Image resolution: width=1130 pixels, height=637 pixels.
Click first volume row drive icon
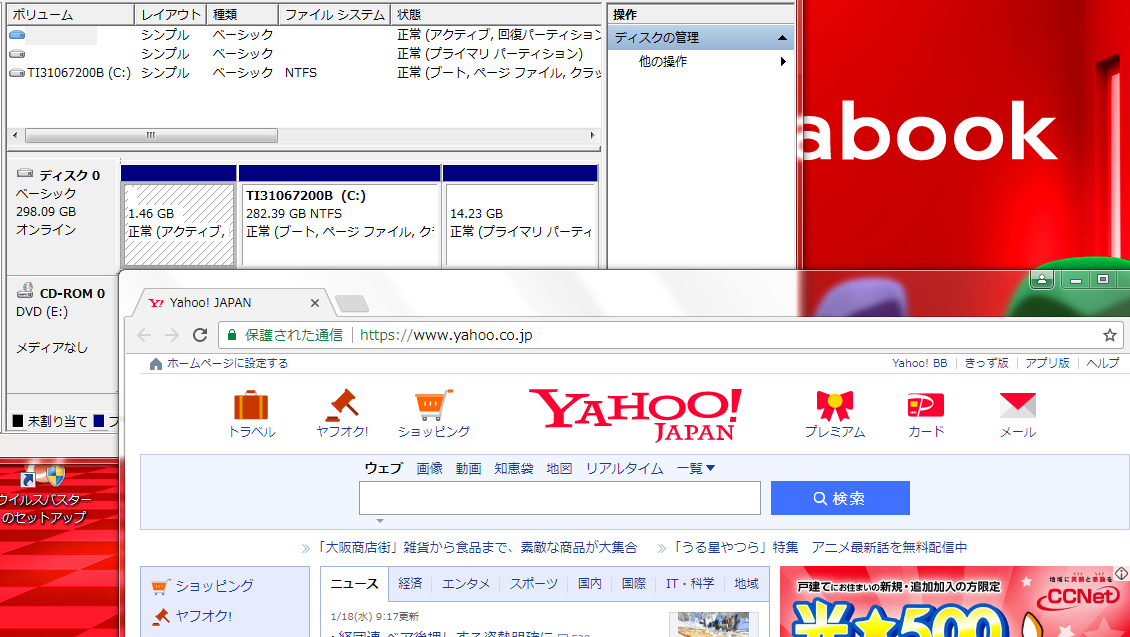(17, 35)
